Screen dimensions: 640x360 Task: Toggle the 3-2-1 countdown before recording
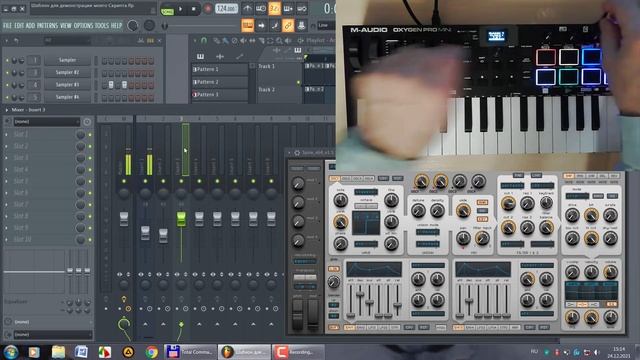coord(275,9)
